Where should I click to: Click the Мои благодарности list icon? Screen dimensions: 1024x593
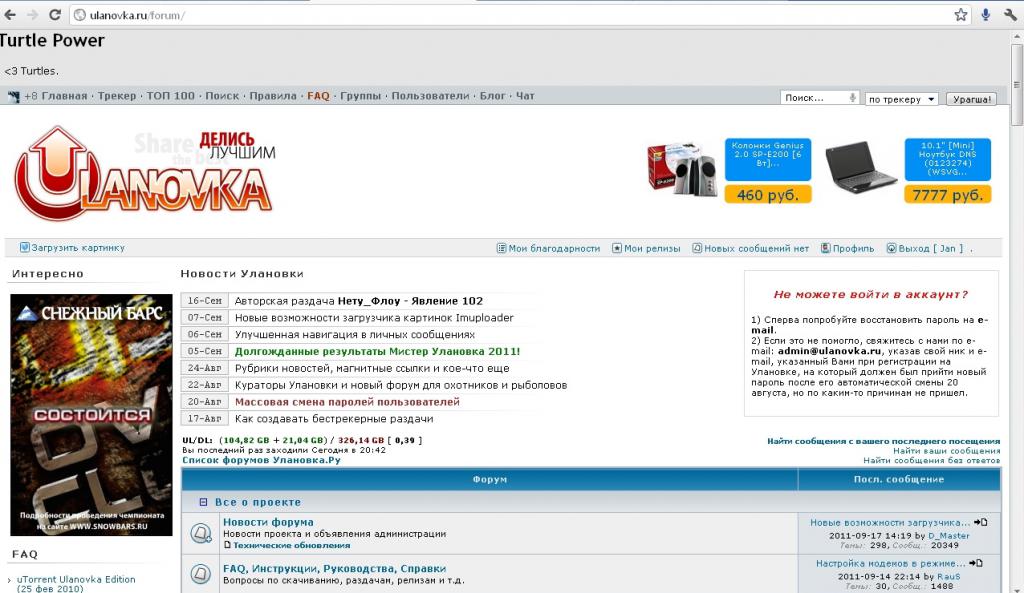502,248
